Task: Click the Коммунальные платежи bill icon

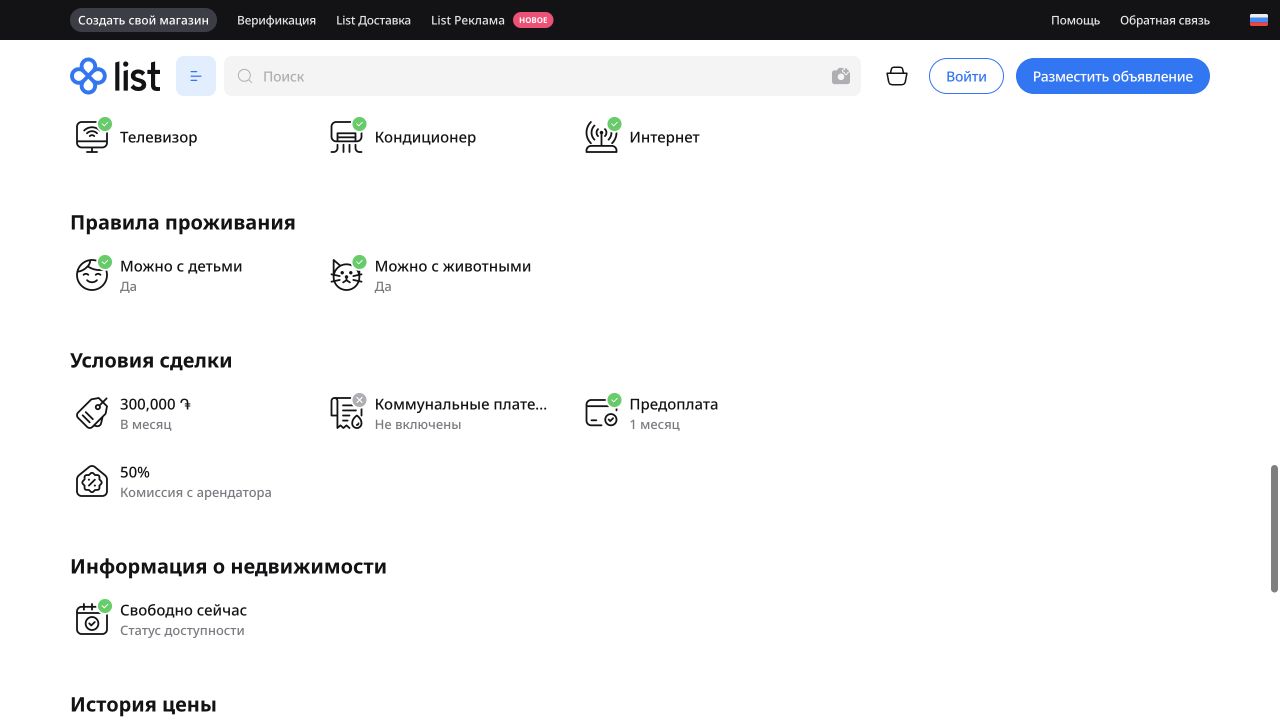Action: pos(347,413)
